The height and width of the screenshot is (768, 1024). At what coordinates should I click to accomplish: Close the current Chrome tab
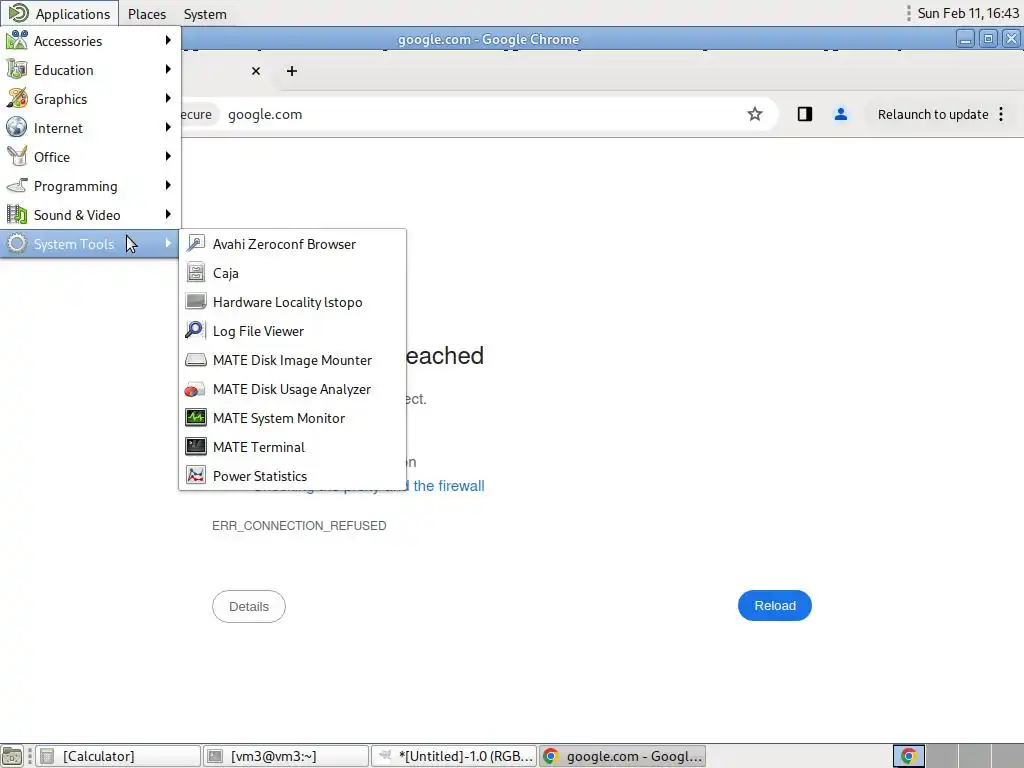(x=256, y=71)
